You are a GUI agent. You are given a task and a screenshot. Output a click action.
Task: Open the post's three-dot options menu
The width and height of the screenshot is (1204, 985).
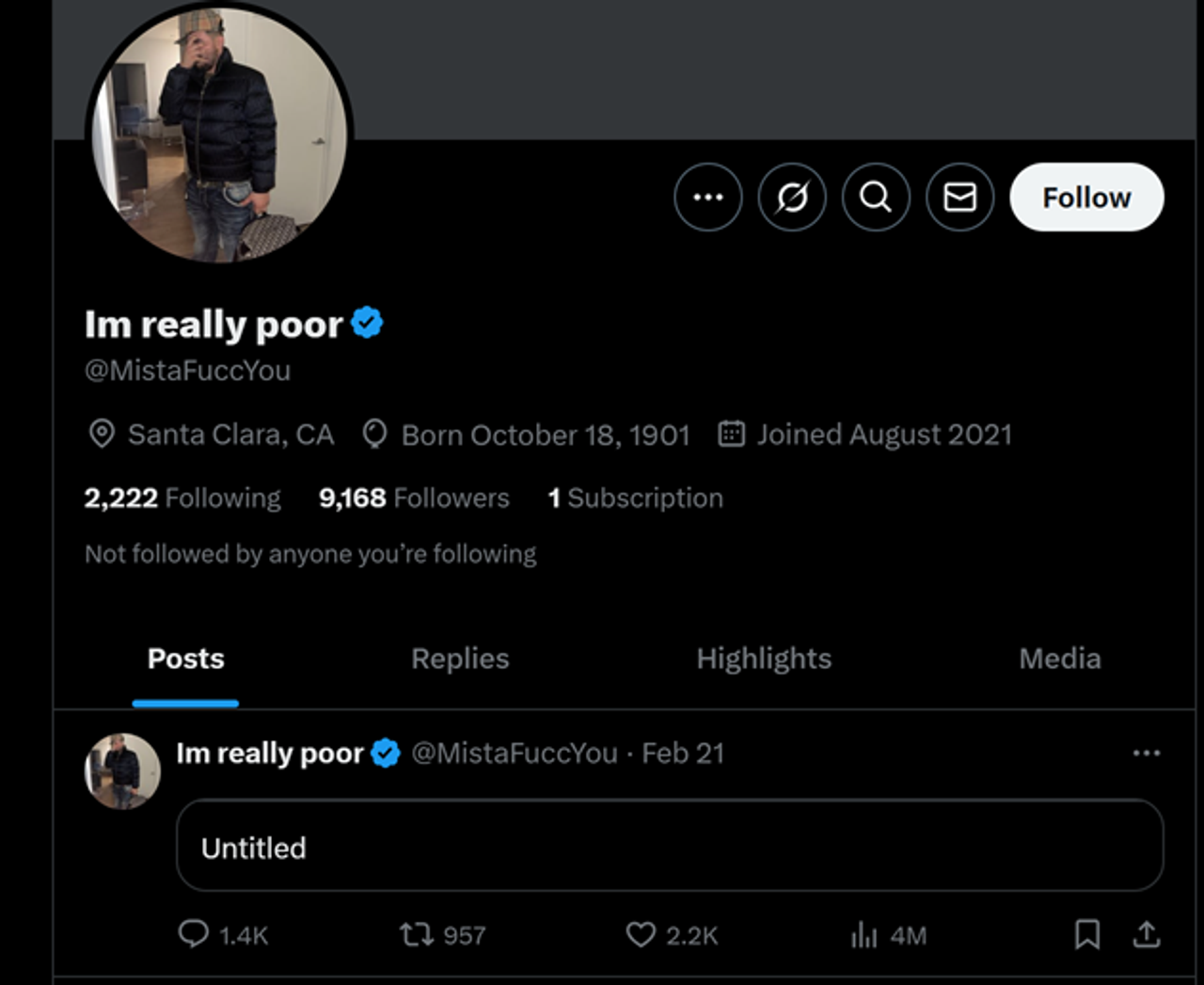(1146, 753)
